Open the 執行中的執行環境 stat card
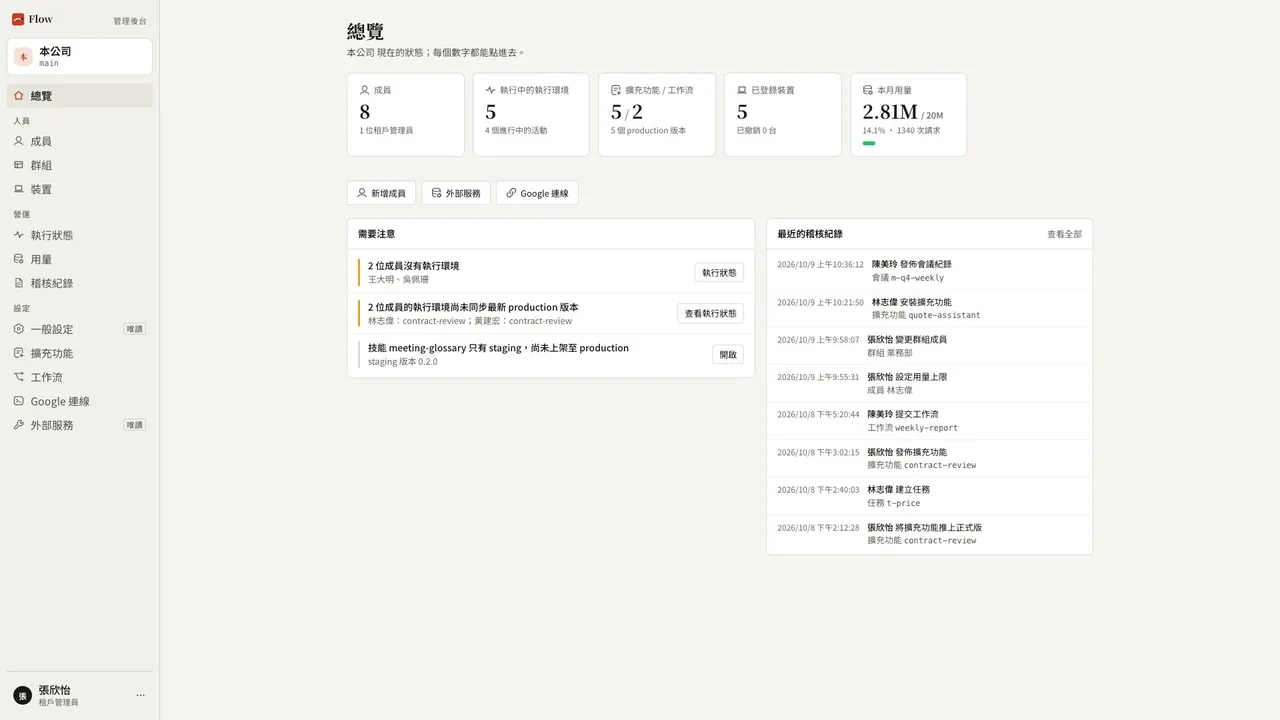 531,115
